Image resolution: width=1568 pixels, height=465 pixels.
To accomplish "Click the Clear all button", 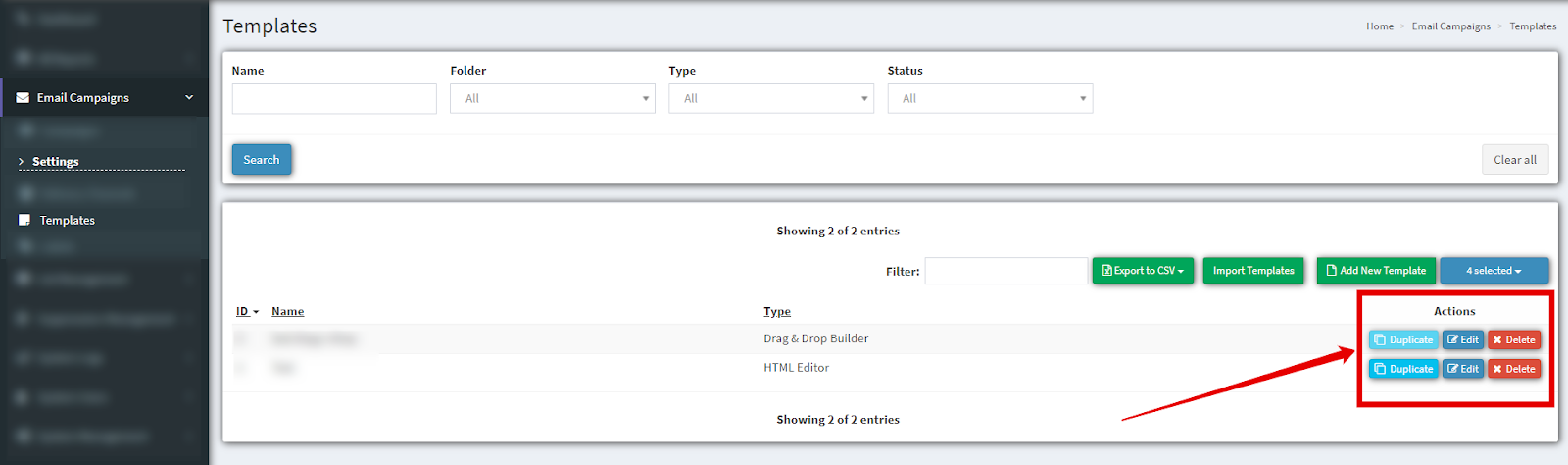I will tap(1514, 160).
